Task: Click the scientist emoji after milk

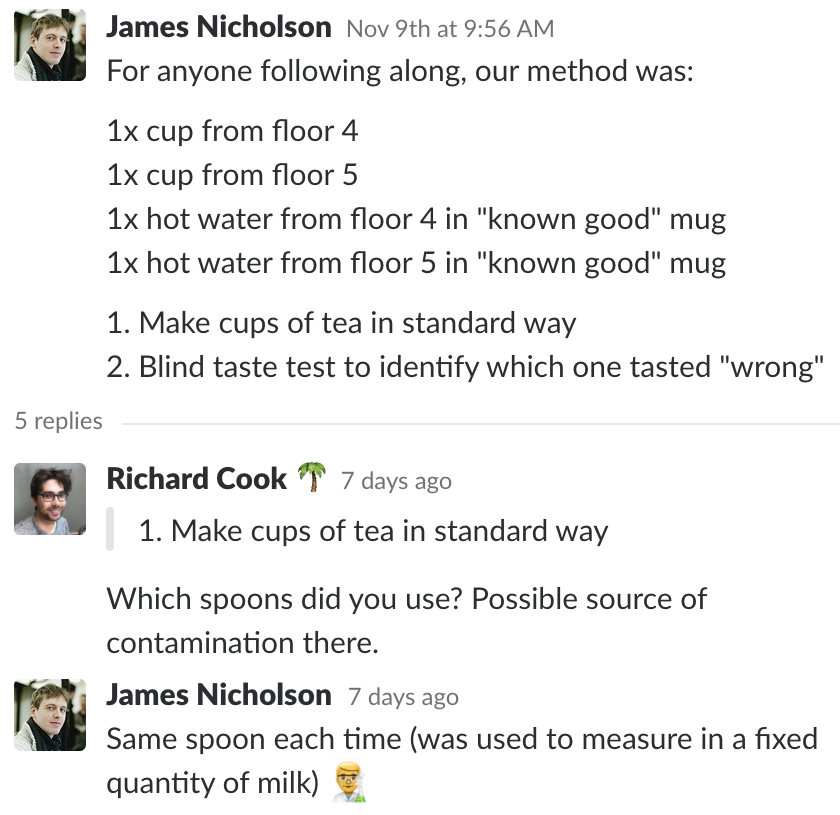Action: 350,783
